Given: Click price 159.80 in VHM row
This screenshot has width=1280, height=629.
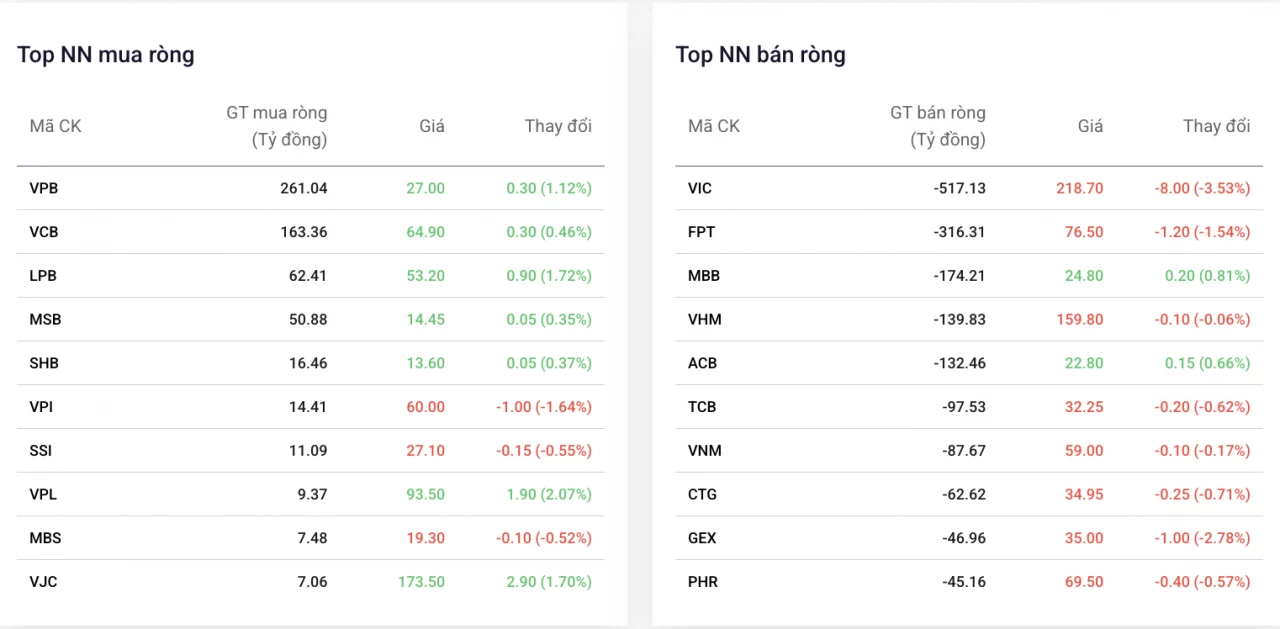Looking at the screenshot, I should click(1080, 320).
